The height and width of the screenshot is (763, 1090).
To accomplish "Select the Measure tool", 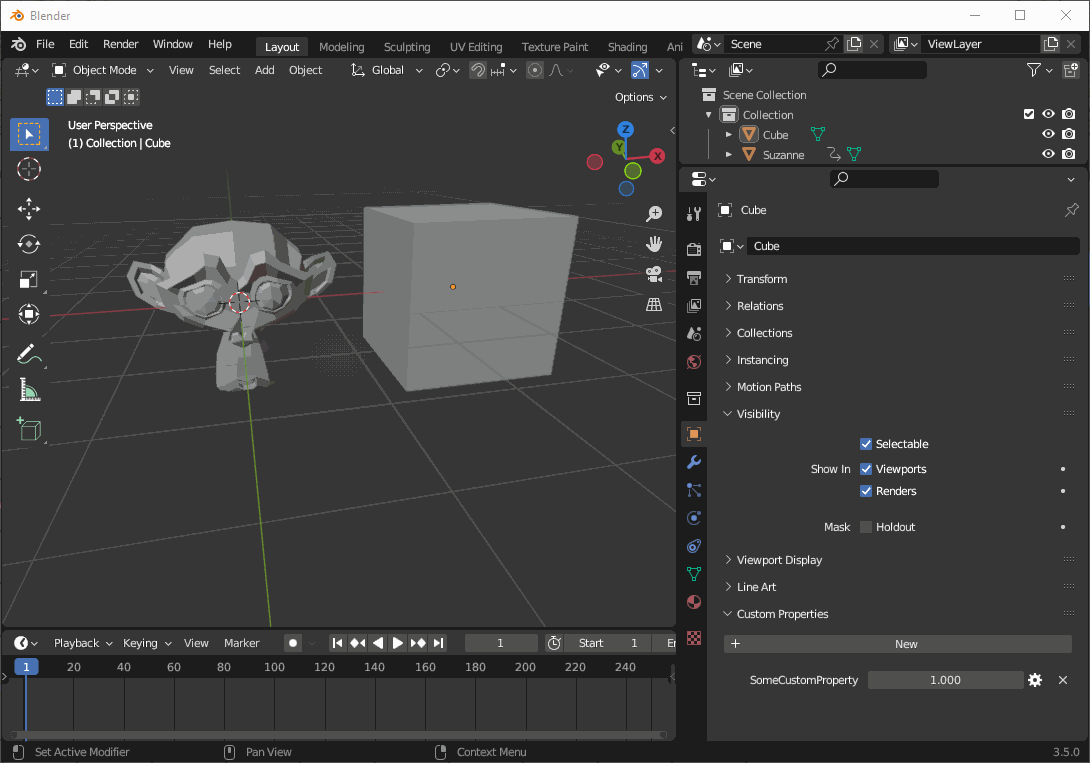I will point(29,390).
